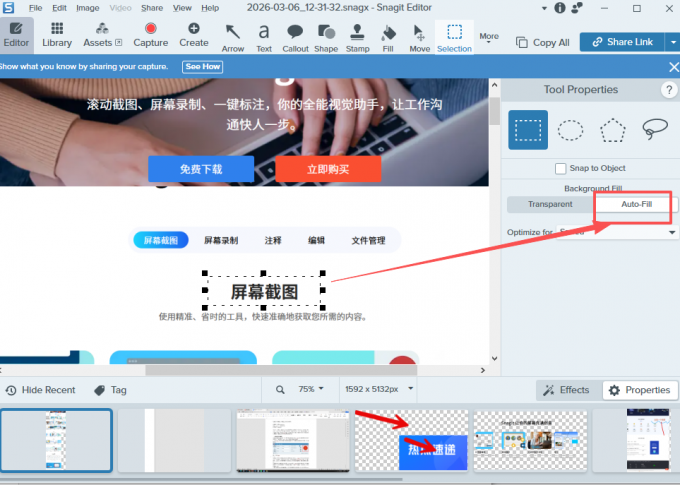Select the Callout tool
Image resolution: width=680 pixels, height=485 pixels.
[295, 38]
